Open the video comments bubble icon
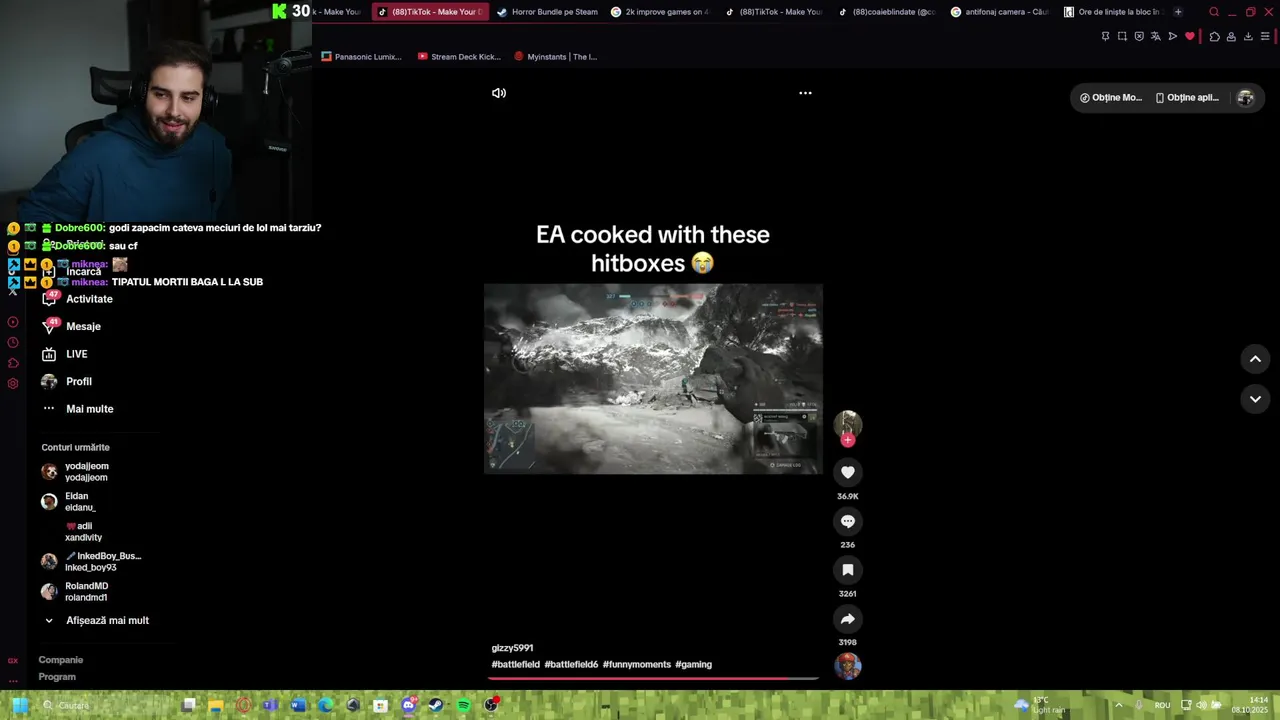This screenshot has width=1280, height=720. click(x=847, y=521)
